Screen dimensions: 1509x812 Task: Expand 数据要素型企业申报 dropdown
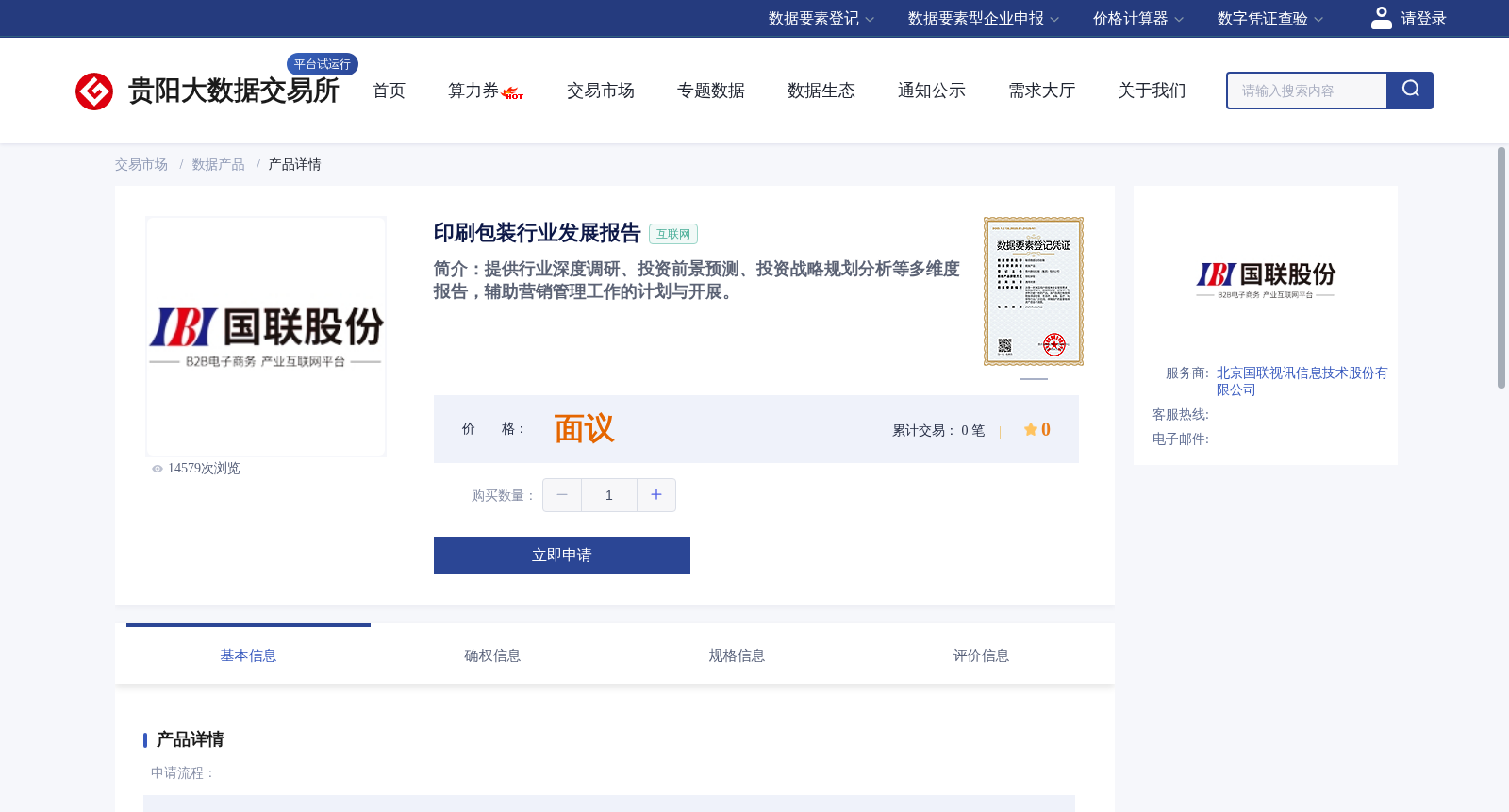tap(984, 19)
